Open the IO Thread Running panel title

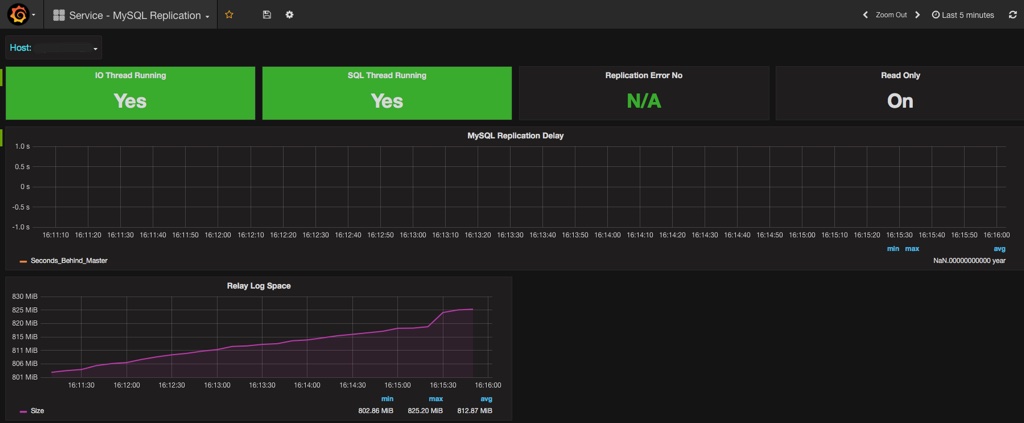coord(130,75)
